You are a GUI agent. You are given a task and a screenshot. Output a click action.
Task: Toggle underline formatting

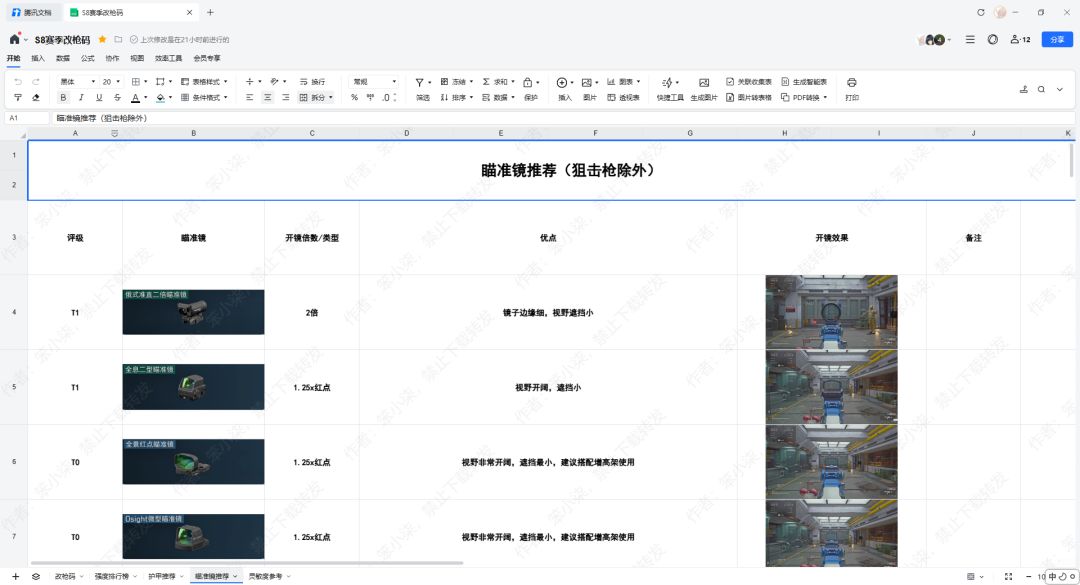point(99,97)
